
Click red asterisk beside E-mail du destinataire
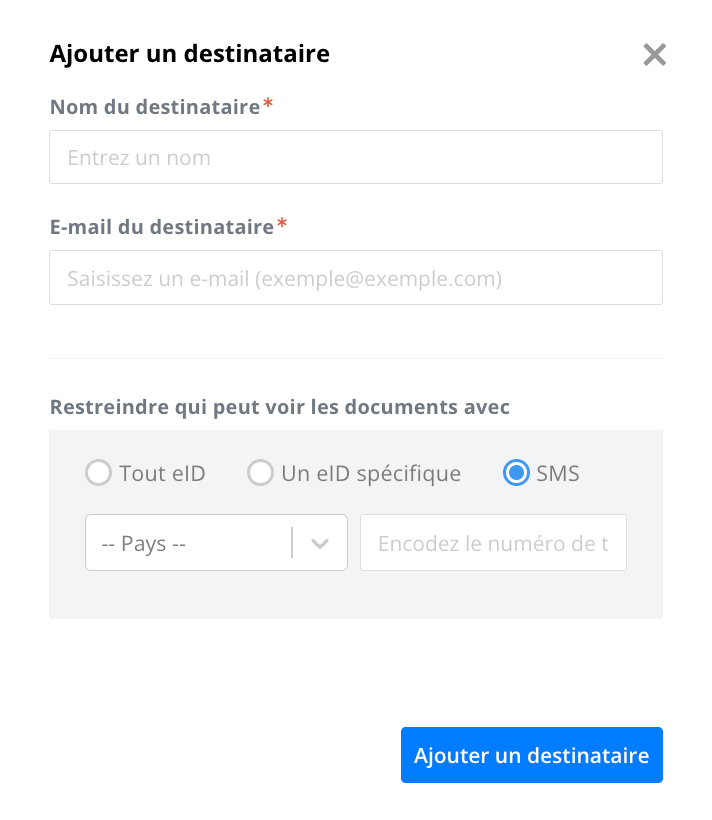coord(282,223)
